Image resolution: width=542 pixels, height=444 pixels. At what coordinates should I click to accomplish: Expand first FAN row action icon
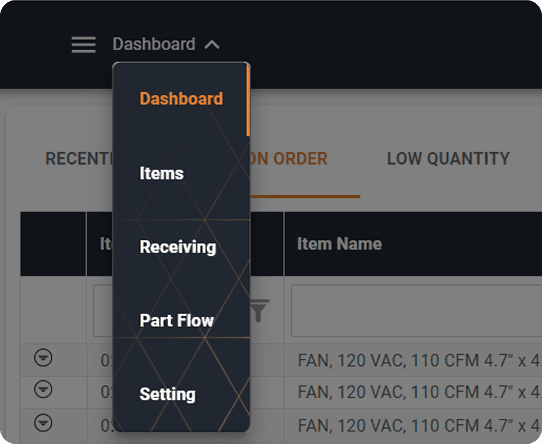(43, 358)
